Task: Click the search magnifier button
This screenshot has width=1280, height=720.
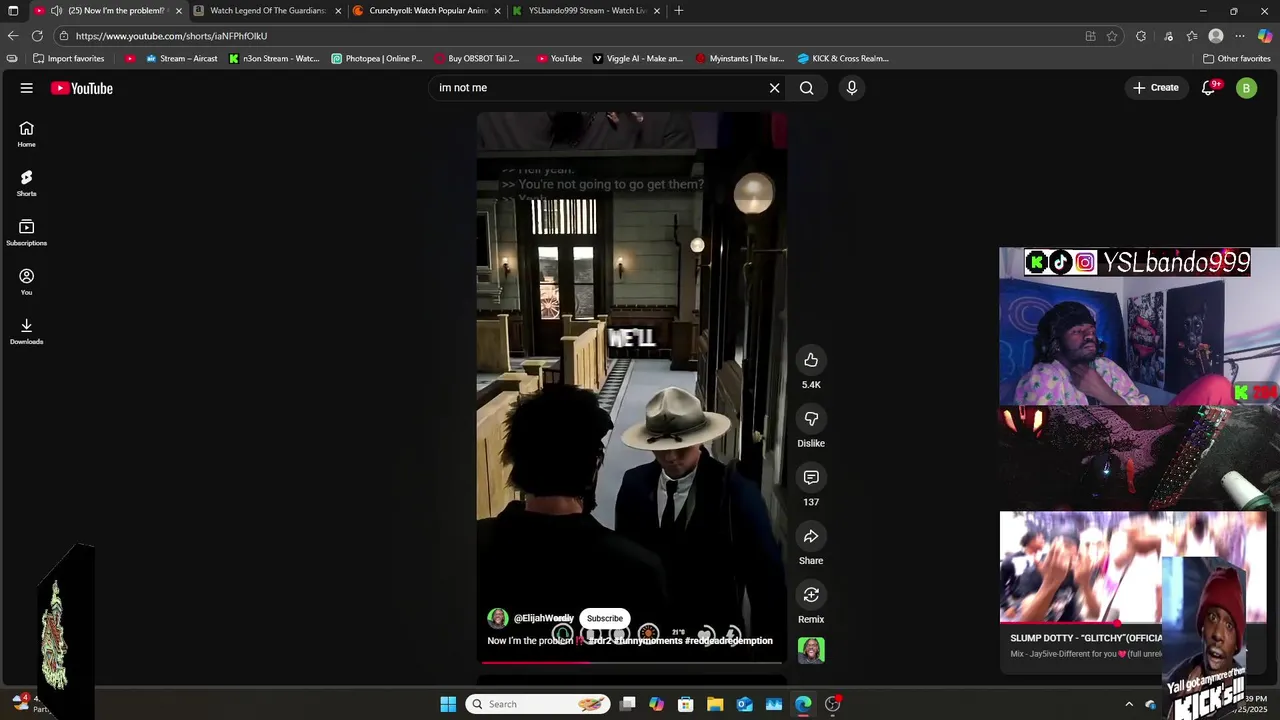Action: click(x=806, y=88)
